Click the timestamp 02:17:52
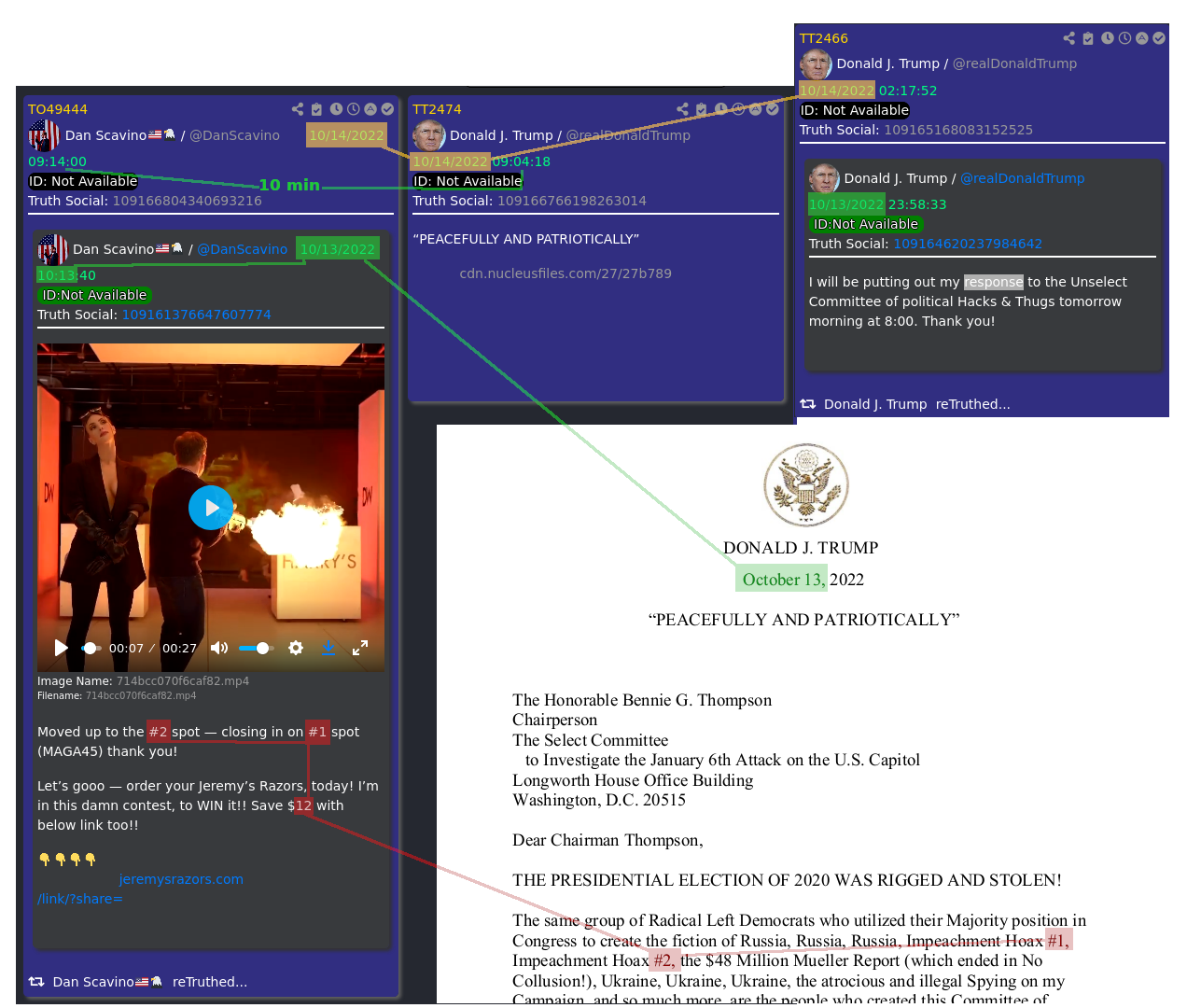 (908, 91)
